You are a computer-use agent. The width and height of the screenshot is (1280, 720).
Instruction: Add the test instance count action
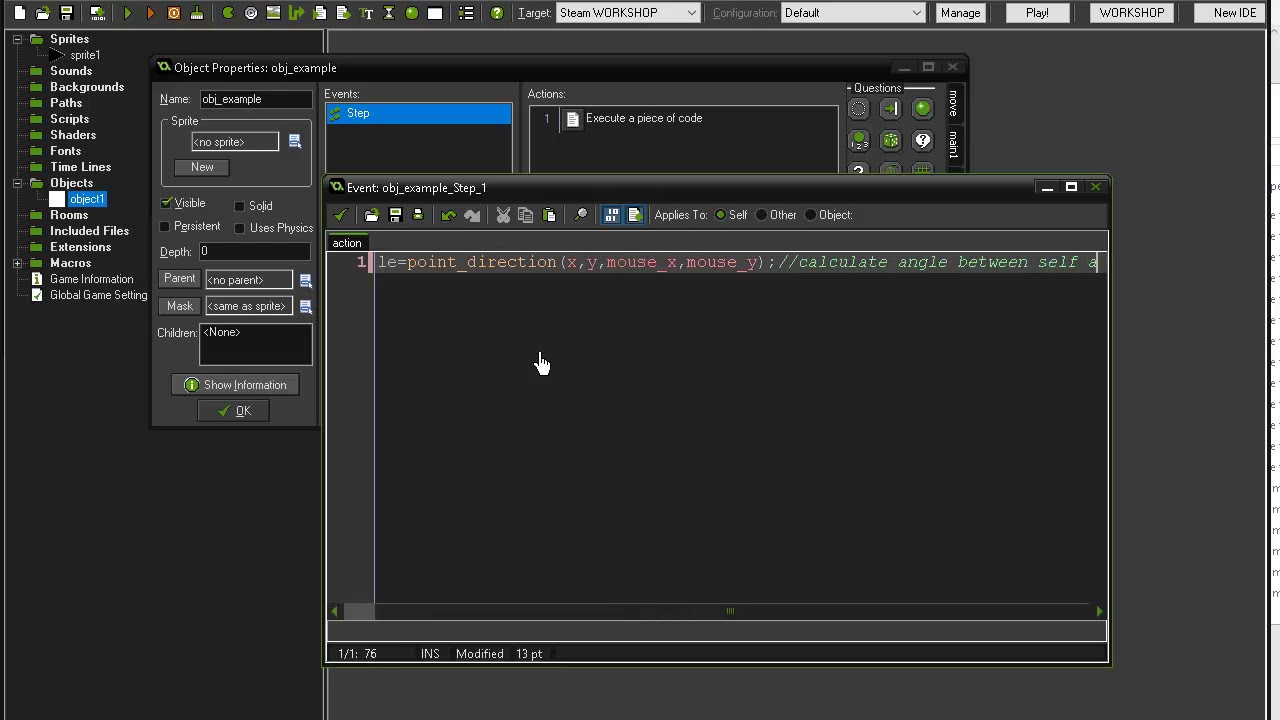point(858,141)
